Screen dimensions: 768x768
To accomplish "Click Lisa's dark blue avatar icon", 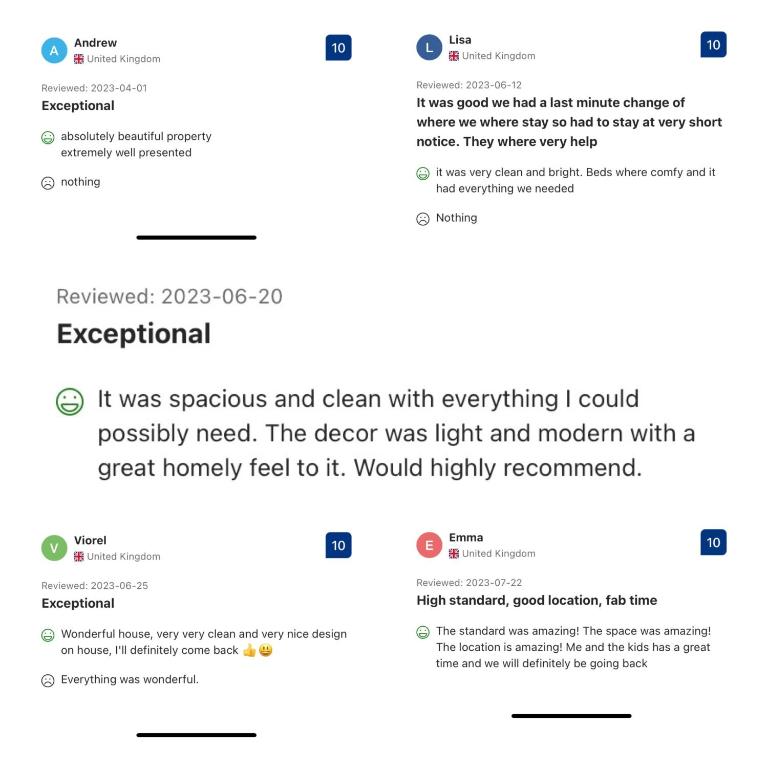I will pyautogui.click(x=429, y=47).
